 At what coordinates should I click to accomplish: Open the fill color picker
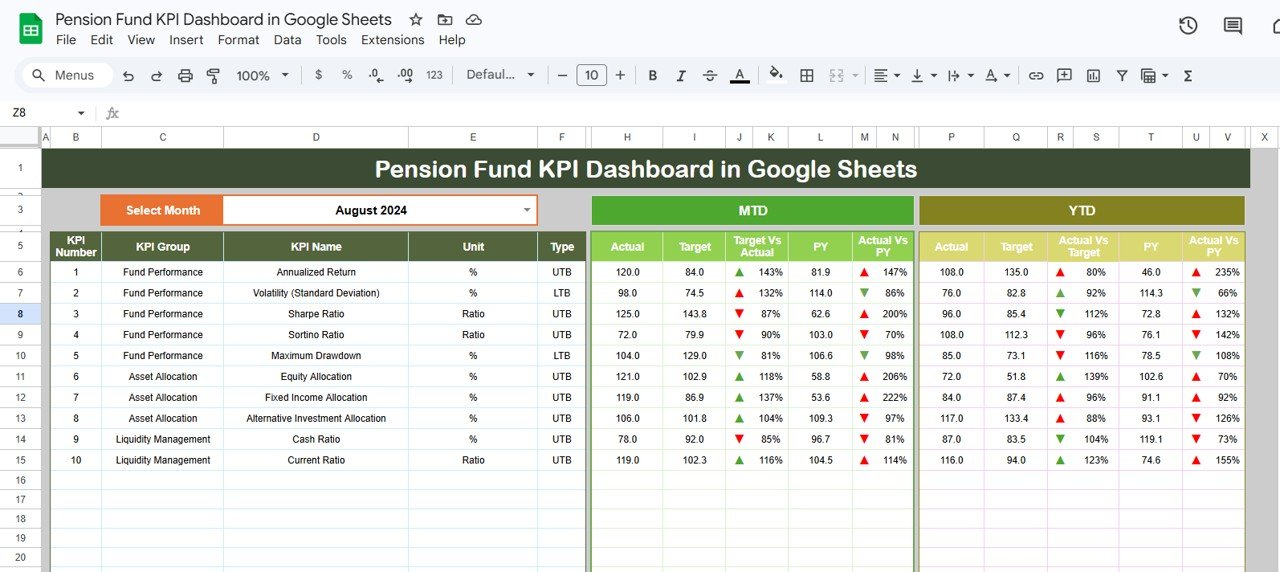point(776,75)
